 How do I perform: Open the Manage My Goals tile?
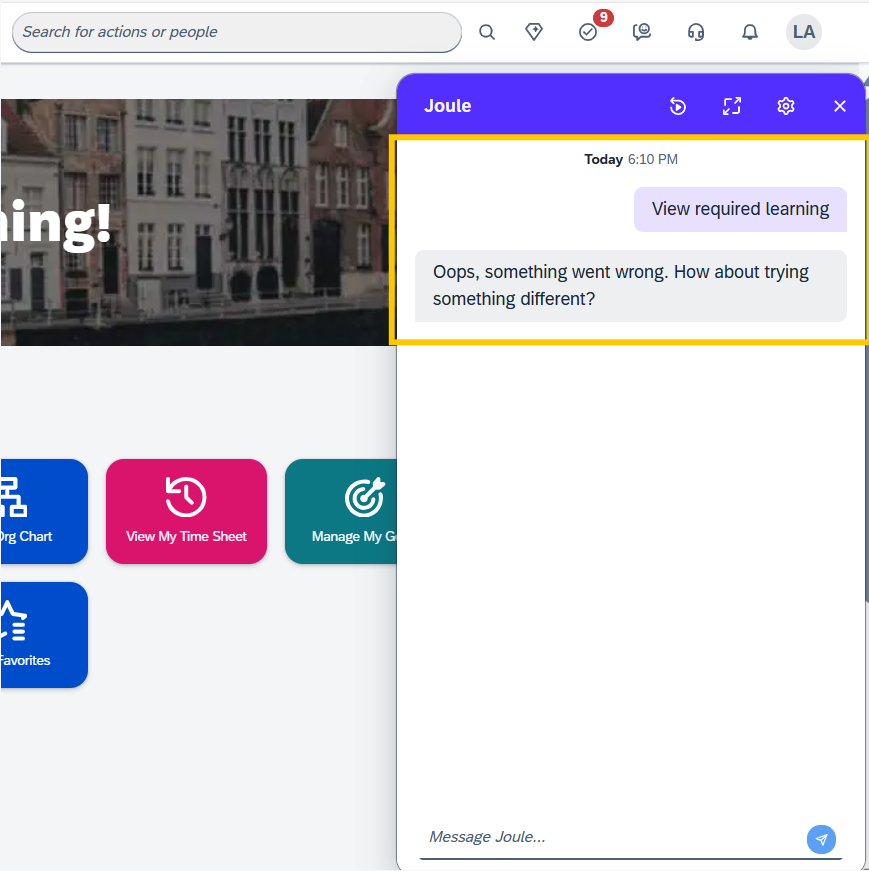point(341,511)
